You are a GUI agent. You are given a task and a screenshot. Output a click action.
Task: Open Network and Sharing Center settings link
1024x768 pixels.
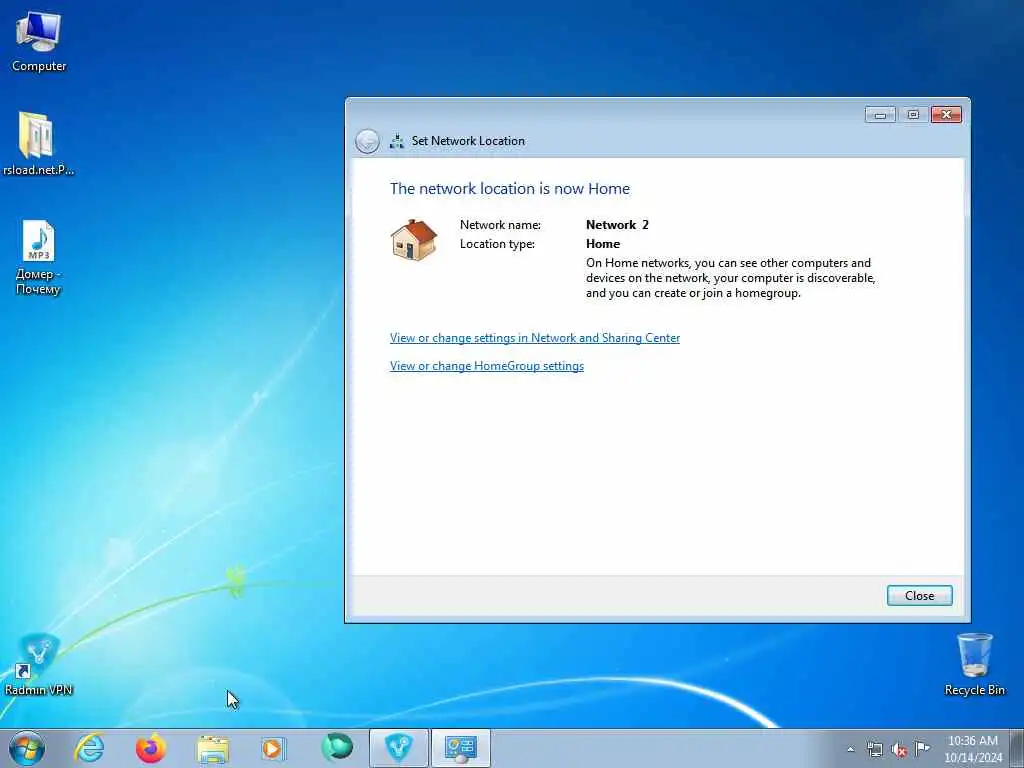click(x=535, y=338)
